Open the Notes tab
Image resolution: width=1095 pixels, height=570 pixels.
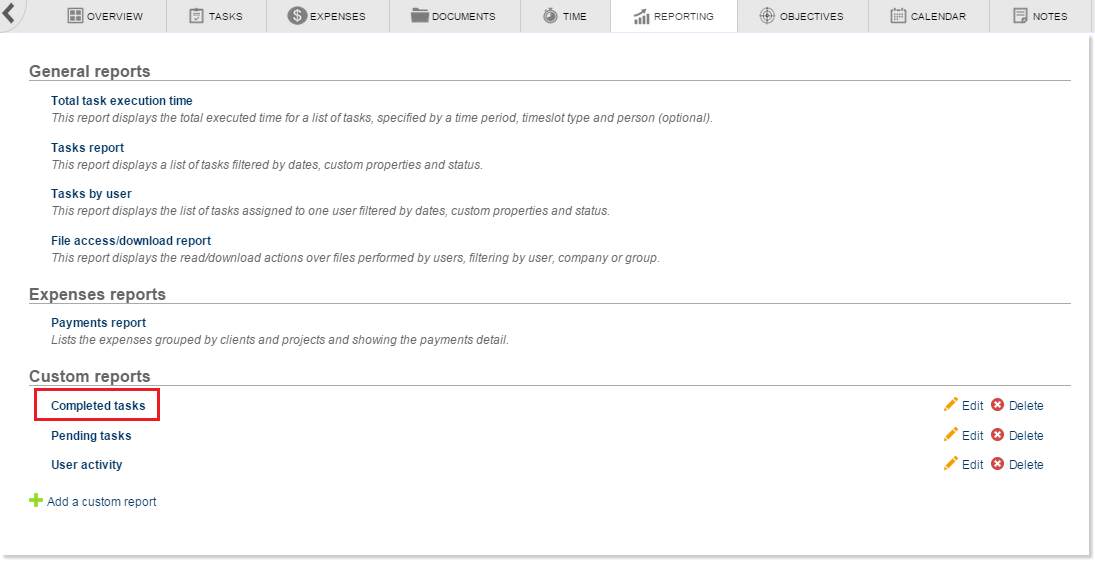[x=1040, y=16]
